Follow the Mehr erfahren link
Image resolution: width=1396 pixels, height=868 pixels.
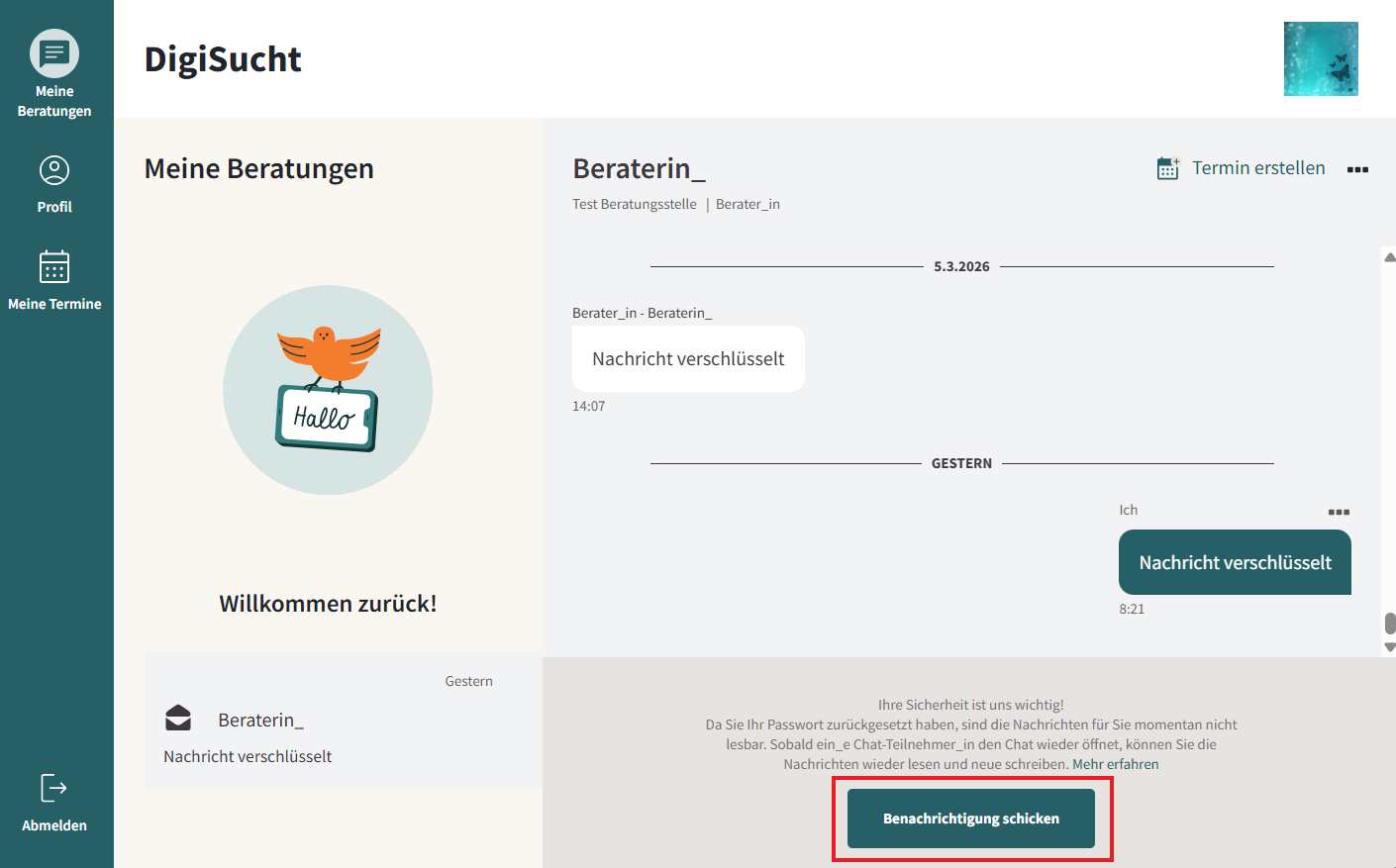pos(1115,764)
